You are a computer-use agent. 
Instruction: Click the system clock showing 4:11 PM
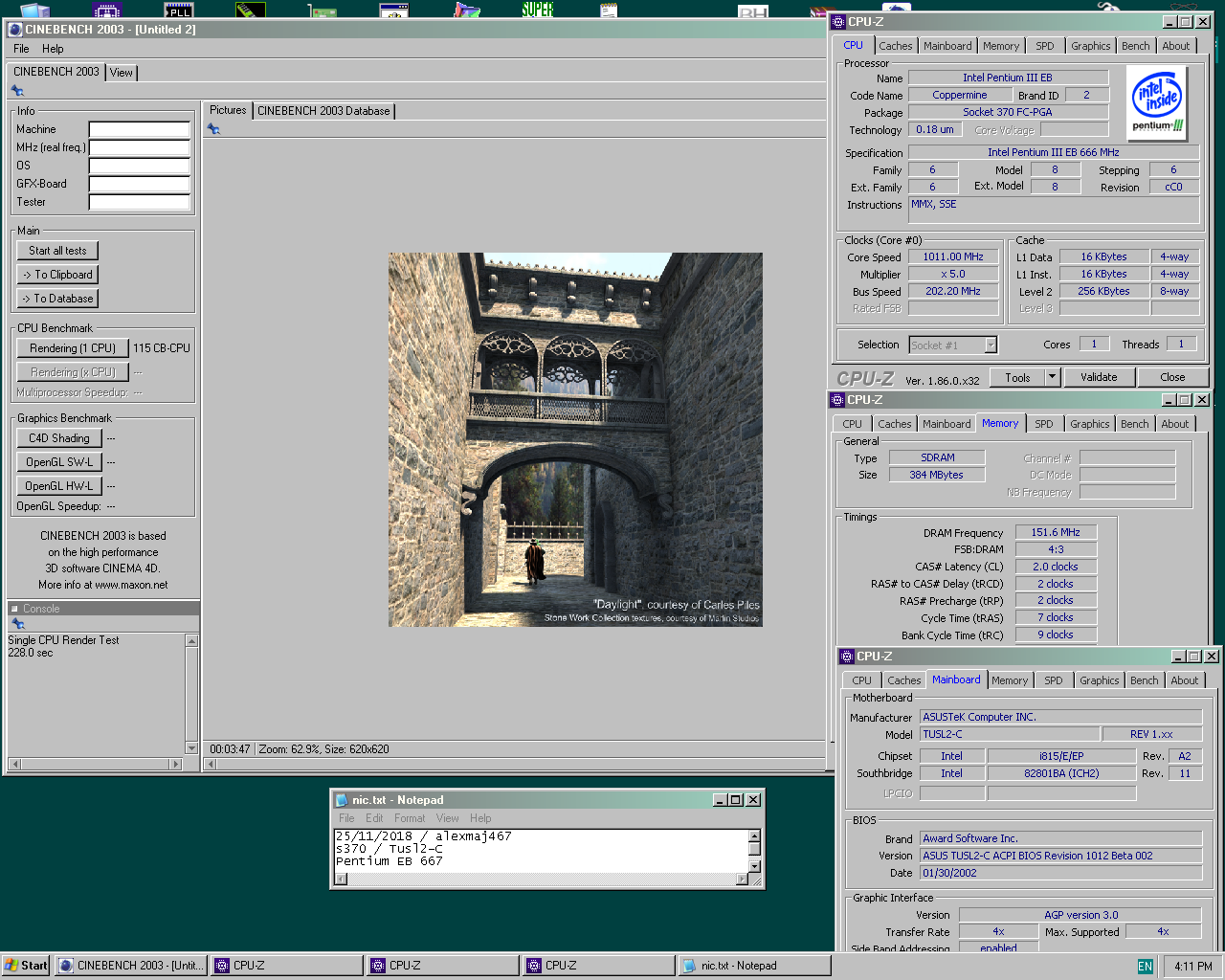pyautogui.click(x=1192, y=966)
